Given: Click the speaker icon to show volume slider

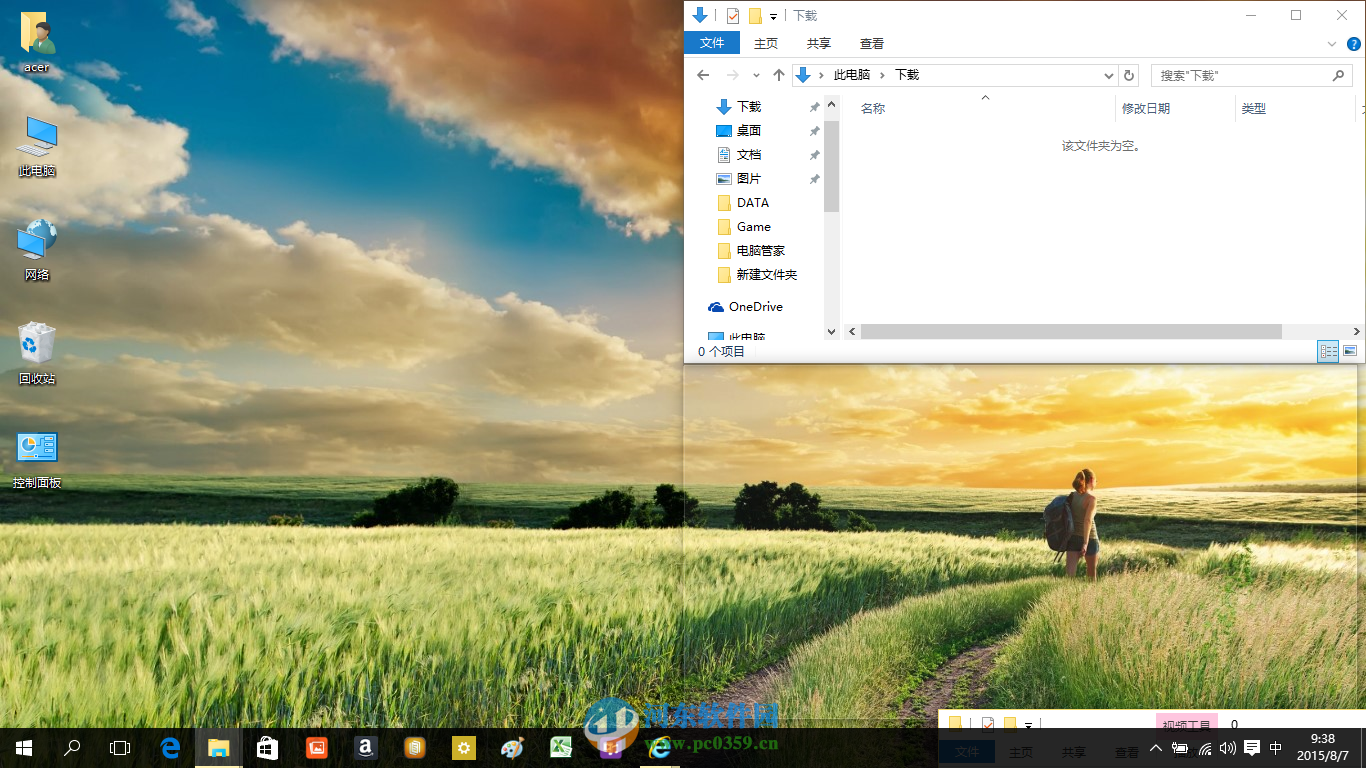Looking at the screenshot, I should click(x=1228, y=748).
